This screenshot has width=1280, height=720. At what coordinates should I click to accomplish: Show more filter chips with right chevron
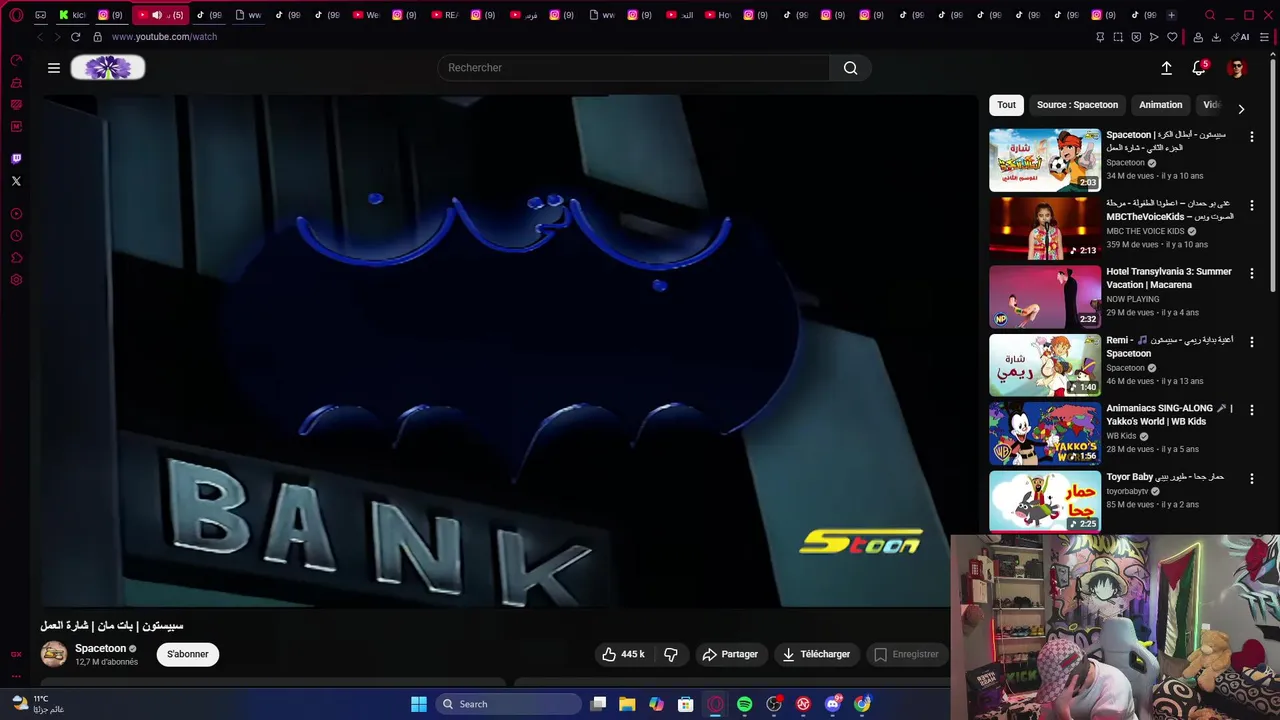click(1241, 108)
